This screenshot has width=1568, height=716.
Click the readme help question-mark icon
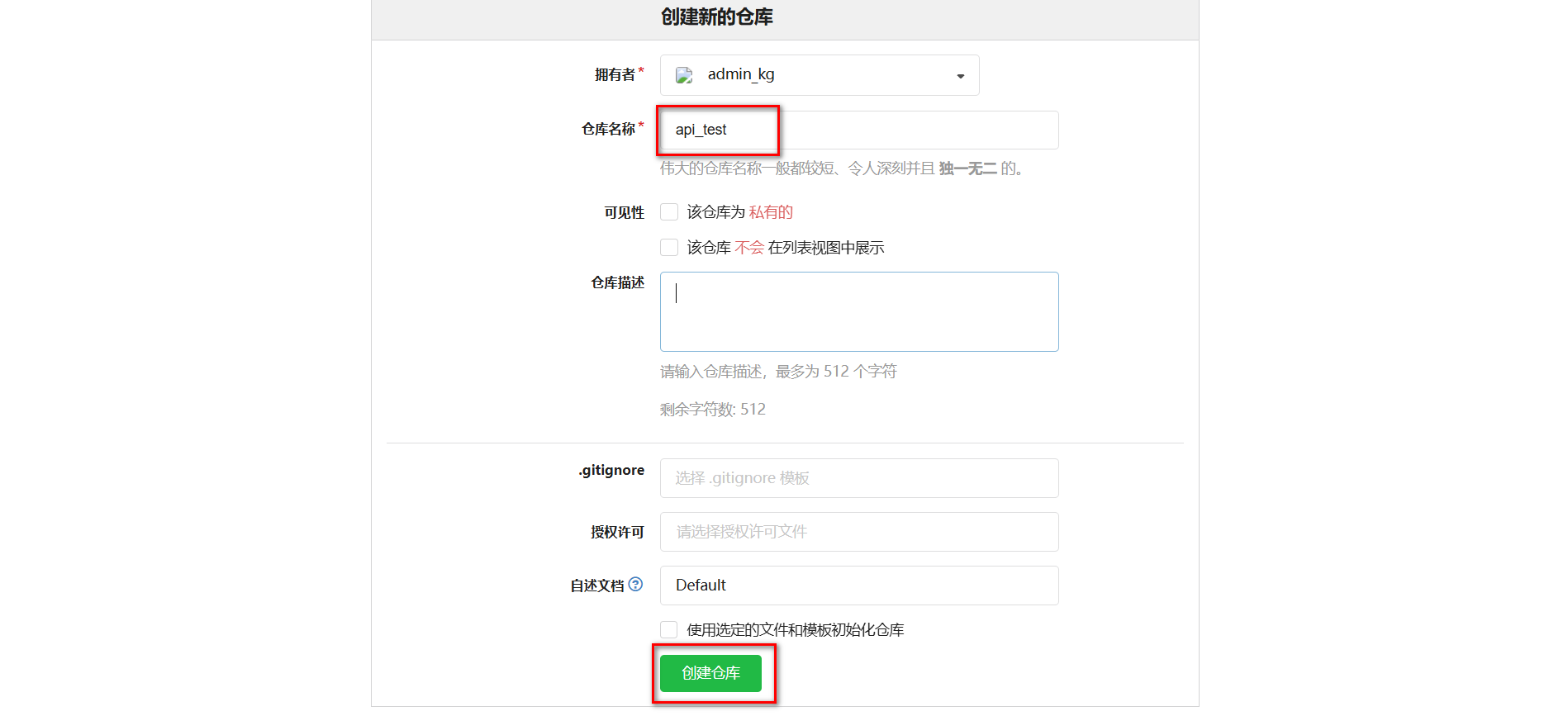635,584
